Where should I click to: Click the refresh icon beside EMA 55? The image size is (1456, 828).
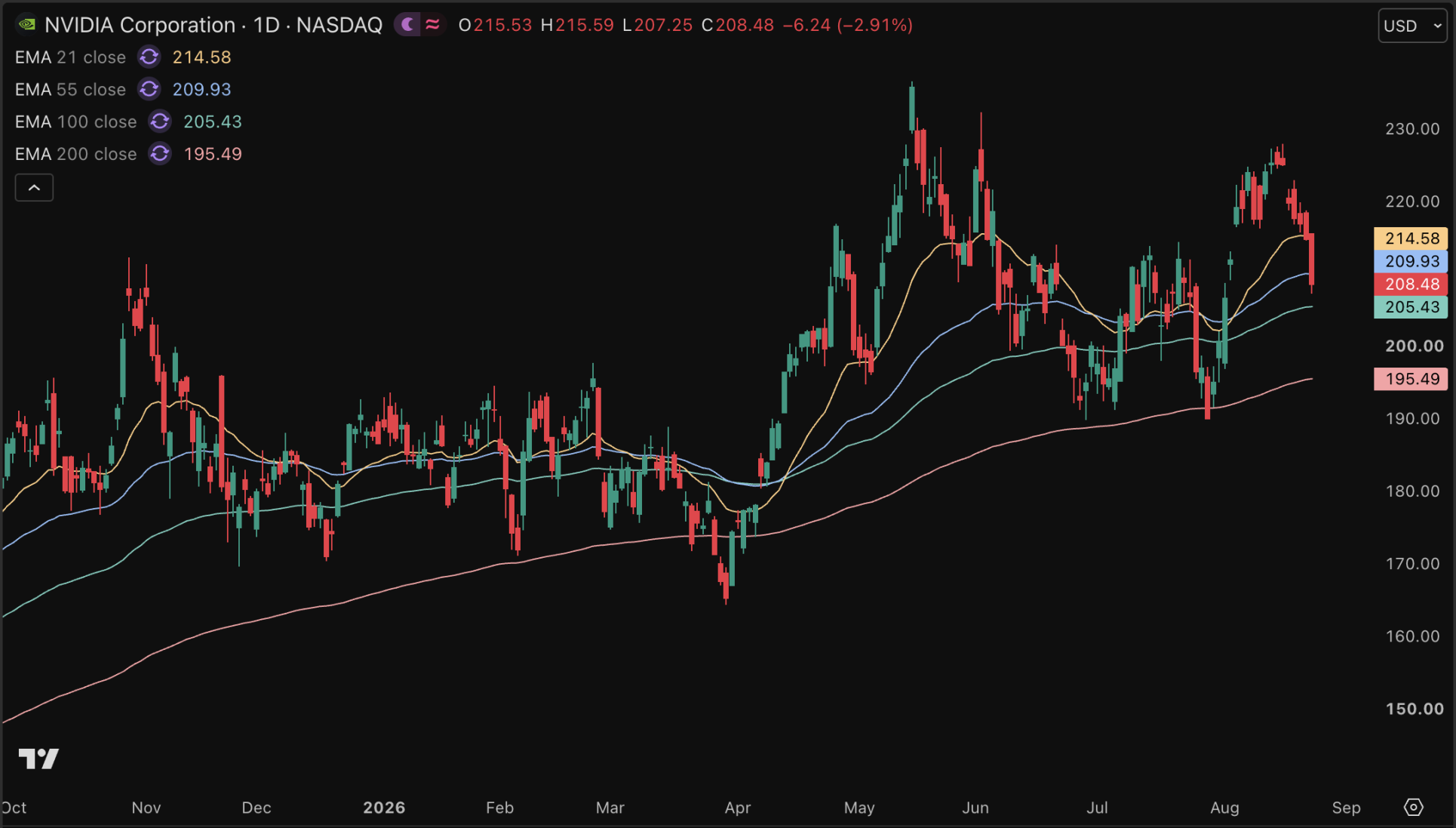click(149, 90)
